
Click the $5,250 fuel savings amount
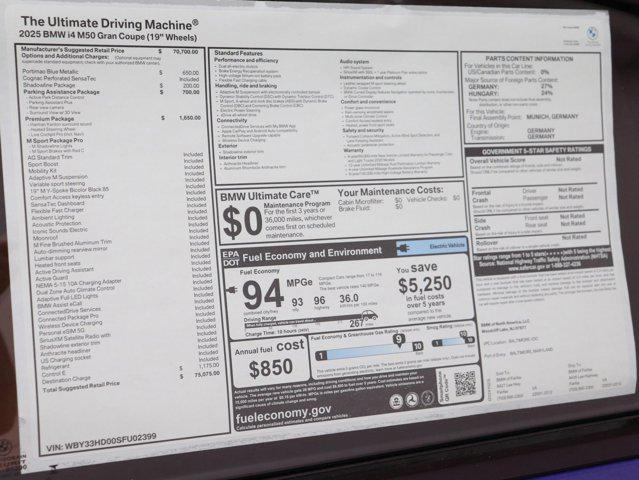[425, 284]
